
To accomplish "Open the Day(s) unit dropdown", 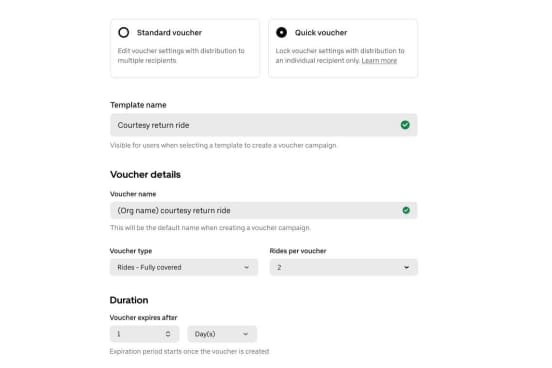I will click(222, 334).
